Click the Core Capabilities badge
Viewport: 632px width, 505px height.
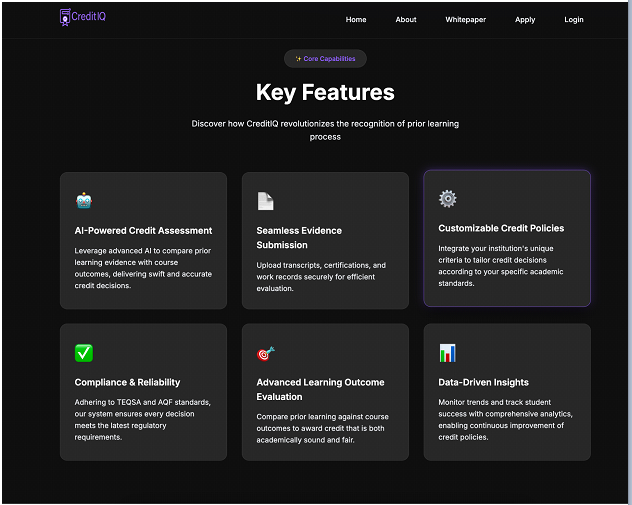[x=325, y=59]
